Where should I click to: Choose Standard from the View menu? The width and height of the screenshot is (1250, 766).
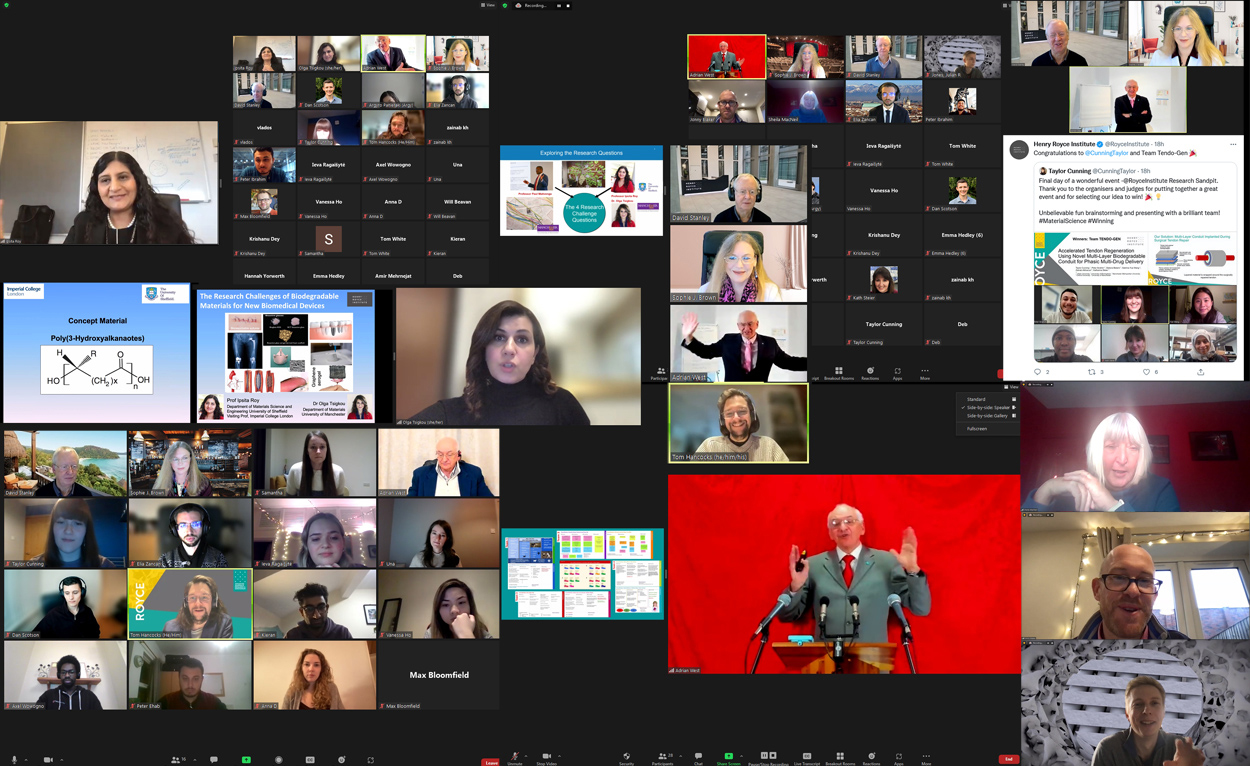pos(976,399)
